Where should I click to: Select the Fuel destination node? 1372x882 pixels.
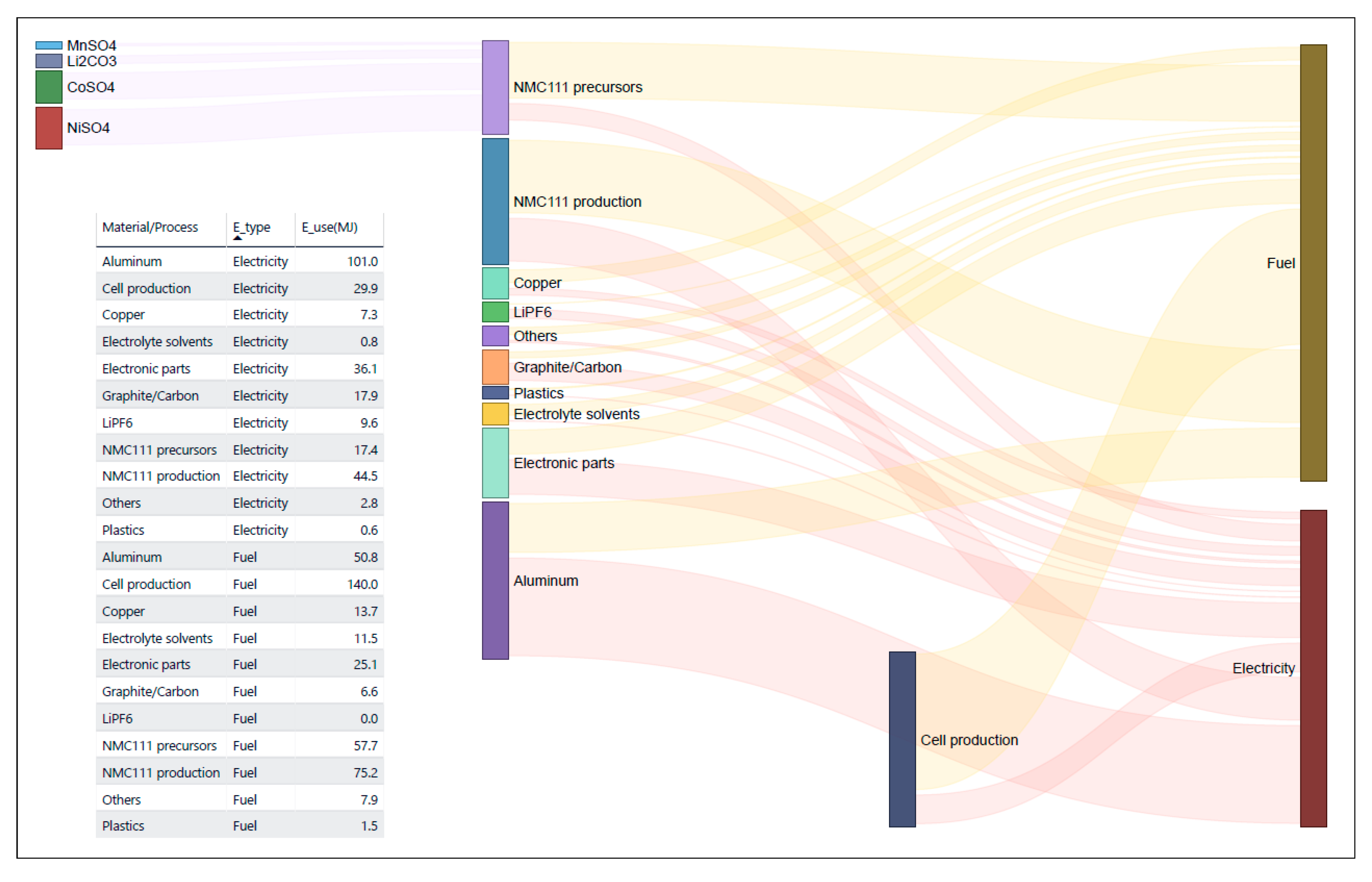(x=1313, y=263)
